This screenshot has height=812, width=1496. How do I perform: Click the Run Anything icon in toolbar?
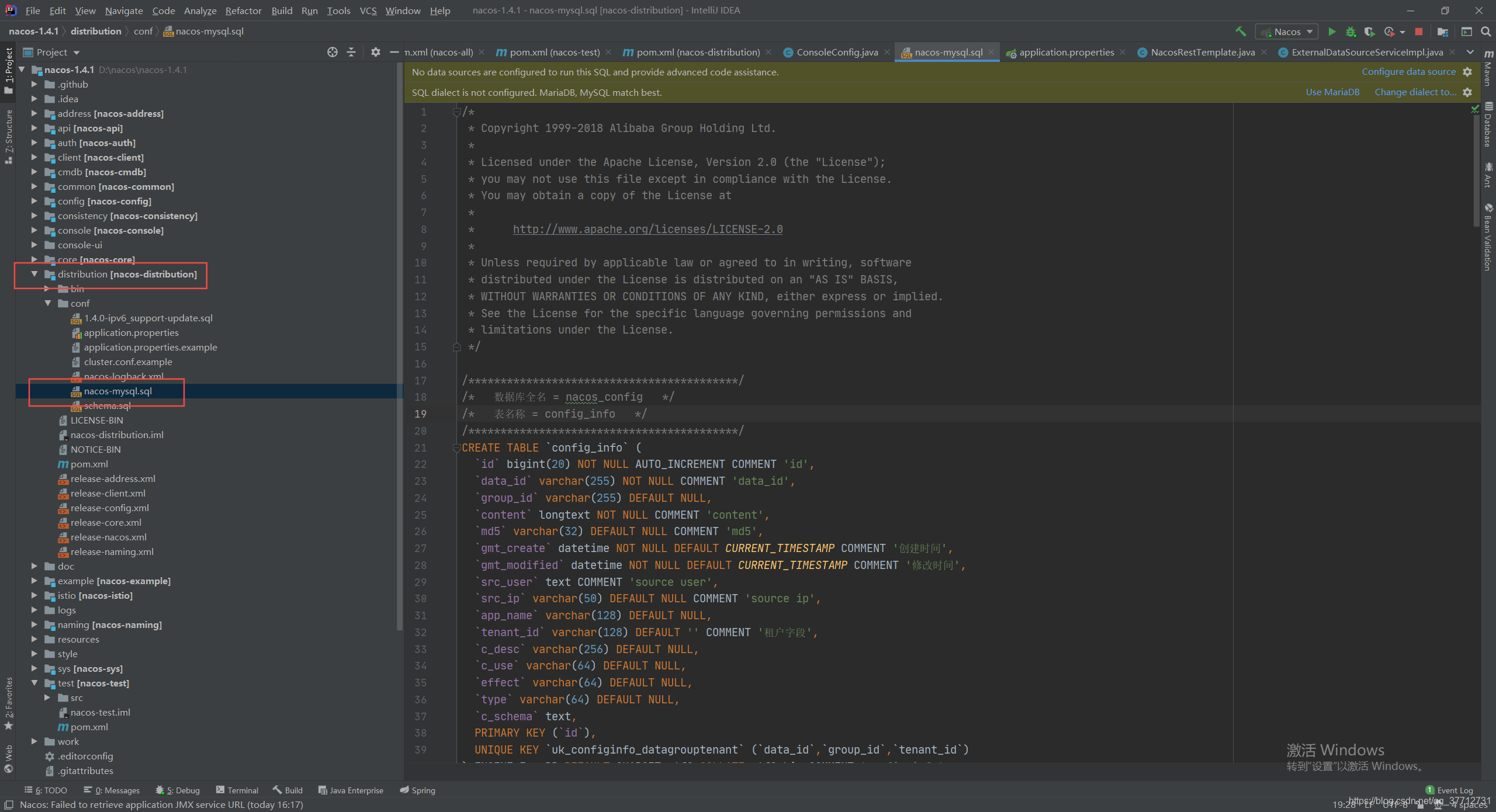click(x=1466, y=32)
